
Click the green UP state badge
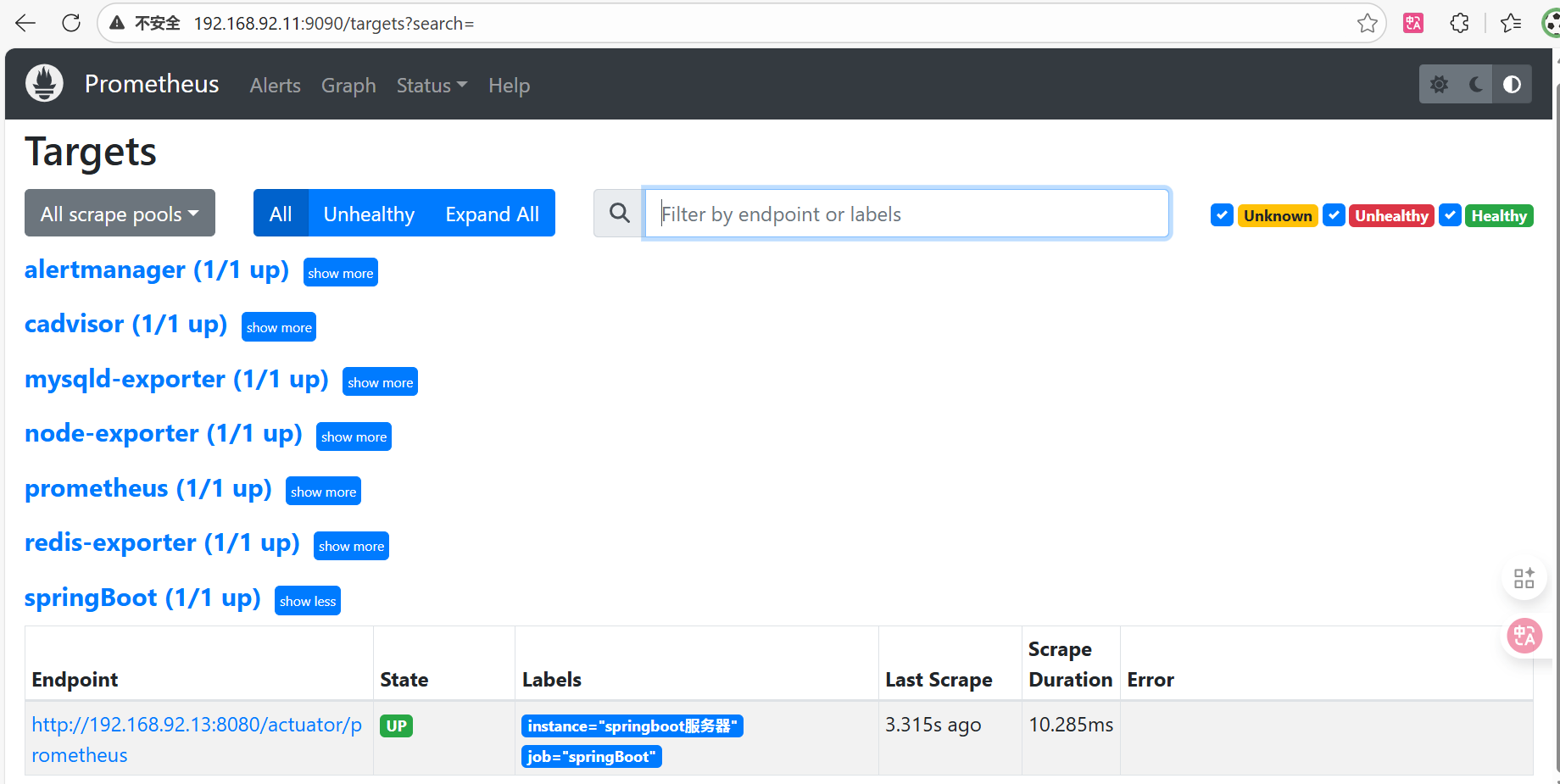click(x=396, y=726)
